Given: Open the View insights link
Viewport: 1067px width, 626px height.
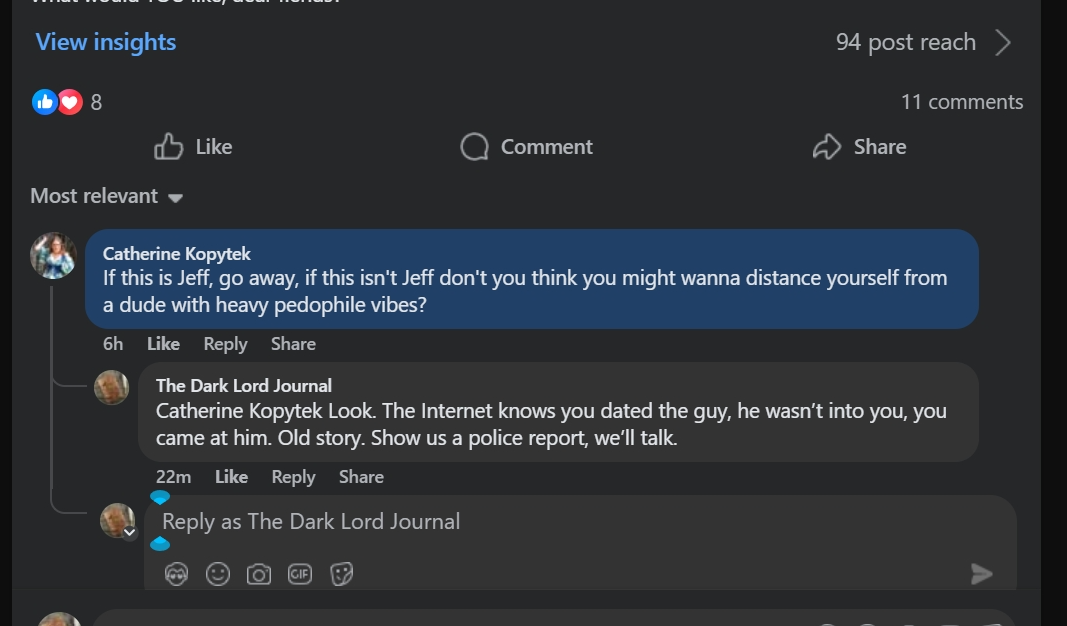Looking at the screenshot, I should pos(106,42).
